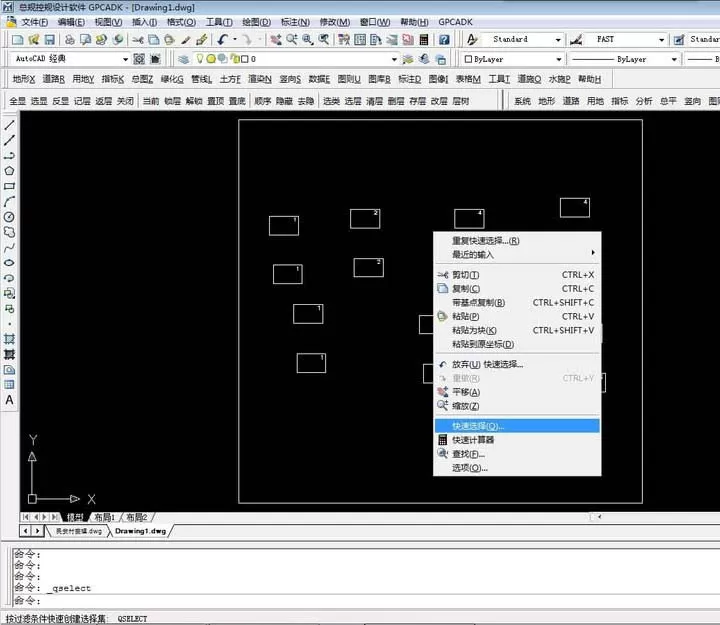Click the Open file folder icon
This screenshot has height=625, width=720.
(34, 40)
